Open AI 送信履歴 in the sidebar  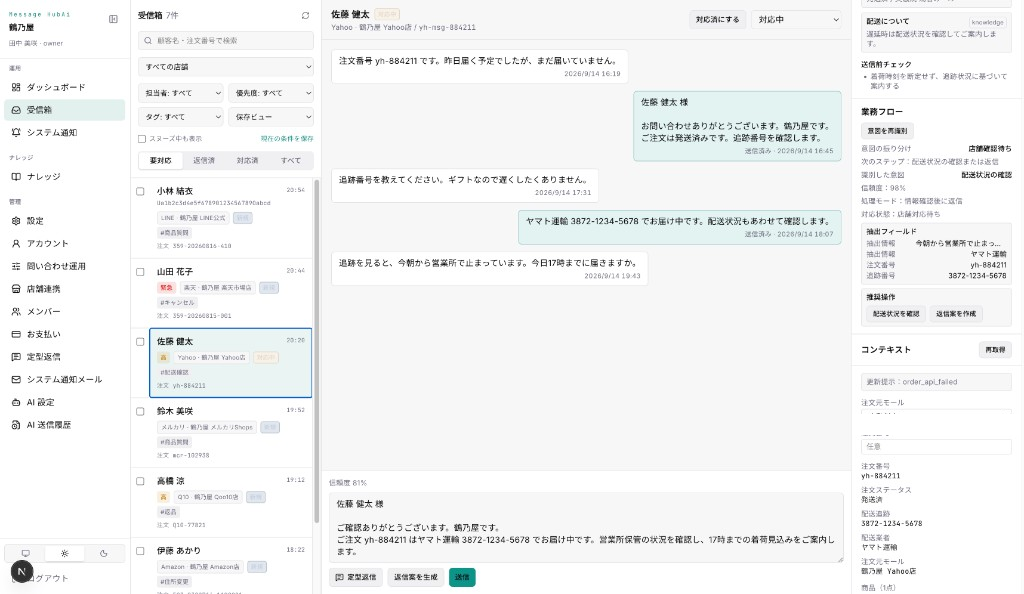(x=64, y=425)
